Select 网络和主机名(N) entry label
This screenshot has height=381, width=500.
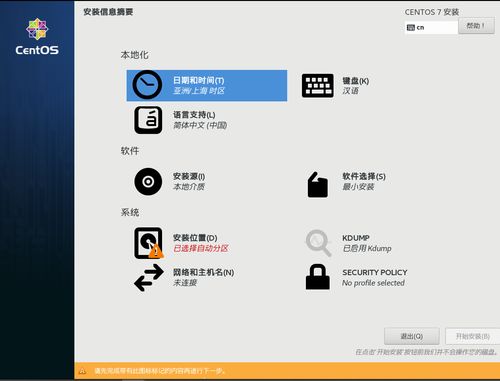pyautogui.click(x=203, y=272)
